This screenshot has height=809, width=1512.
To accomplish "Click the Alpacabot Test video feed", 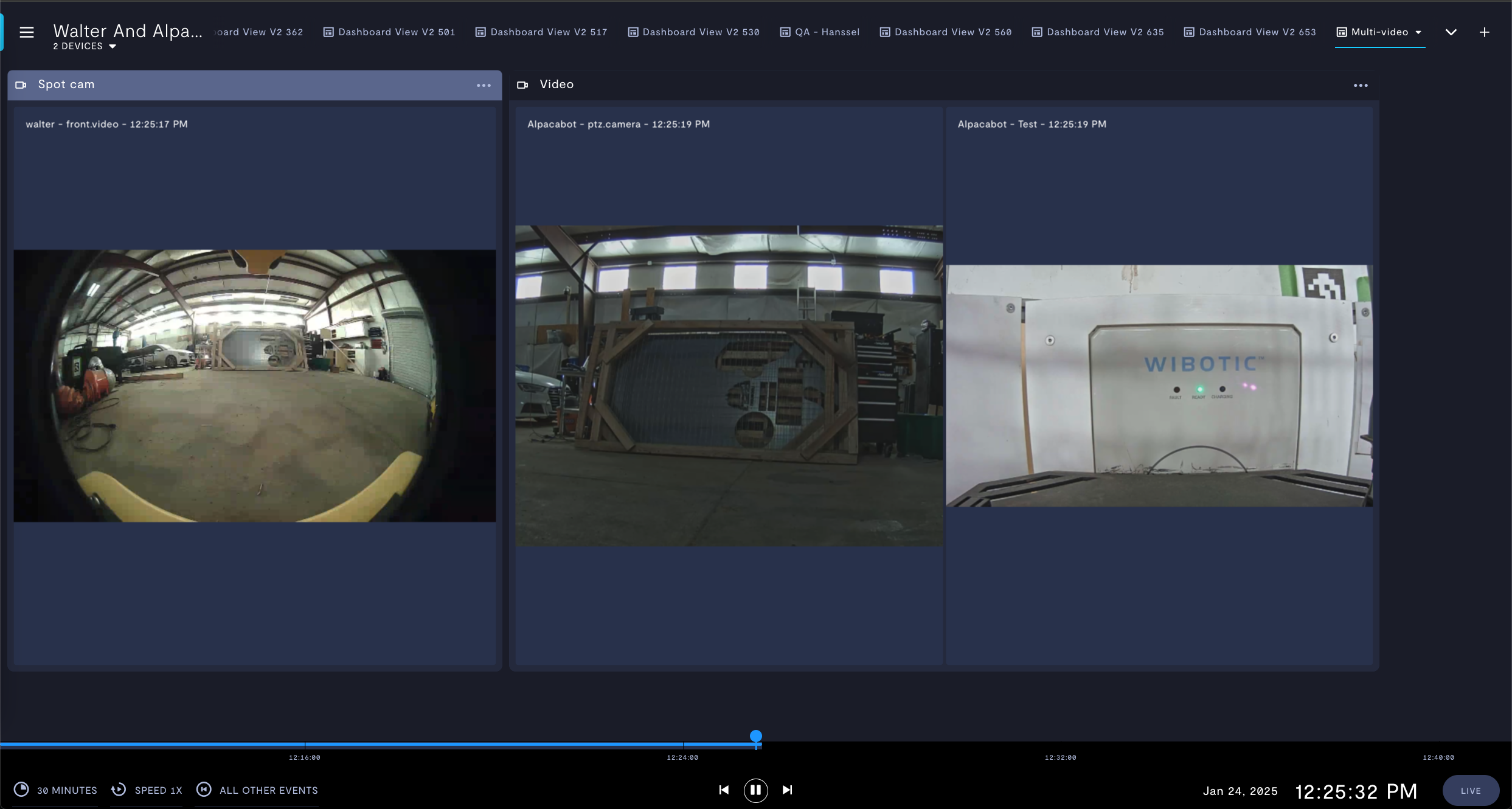I will pyautogui.click(x=1159, y=386).
